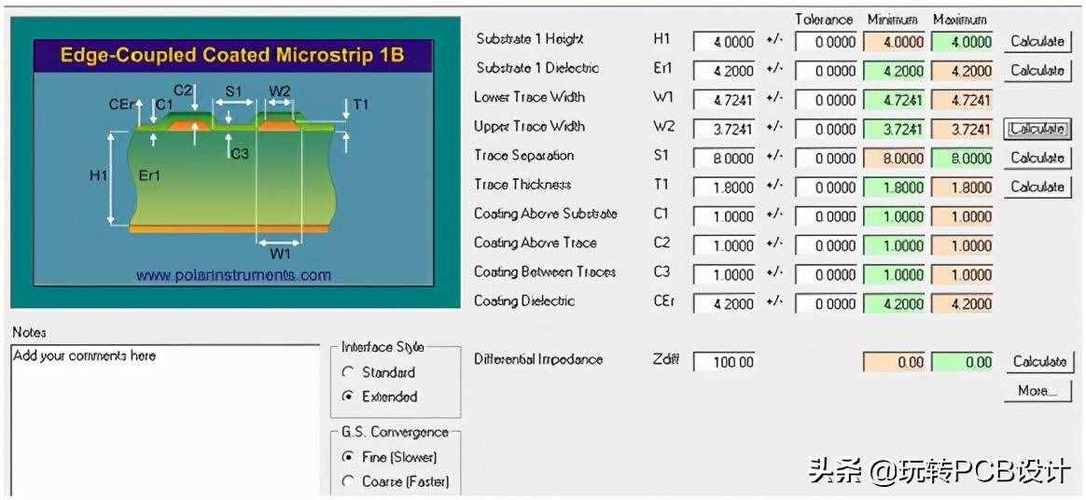Edit the C3 coating between traces field
The width and height of the screenshot is (1086, 500).
tap(724, 275)
